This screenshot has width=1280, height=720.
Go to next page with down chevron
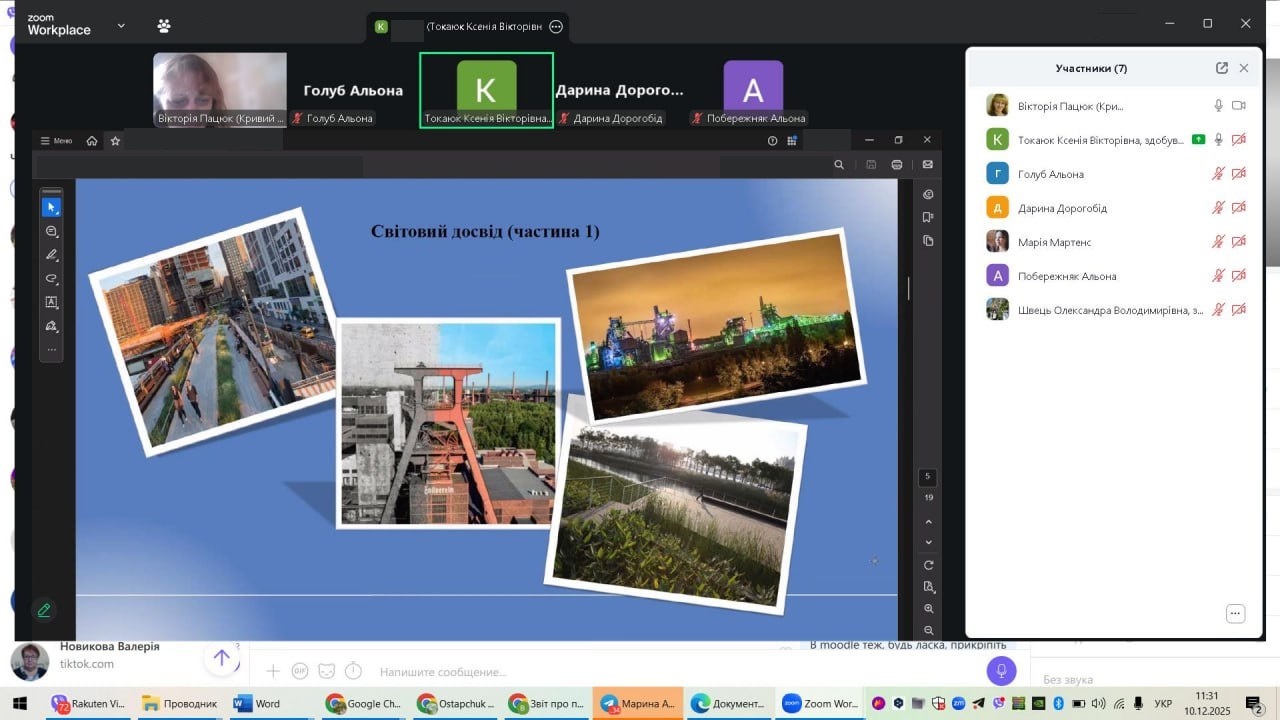[x=929, y=543]
